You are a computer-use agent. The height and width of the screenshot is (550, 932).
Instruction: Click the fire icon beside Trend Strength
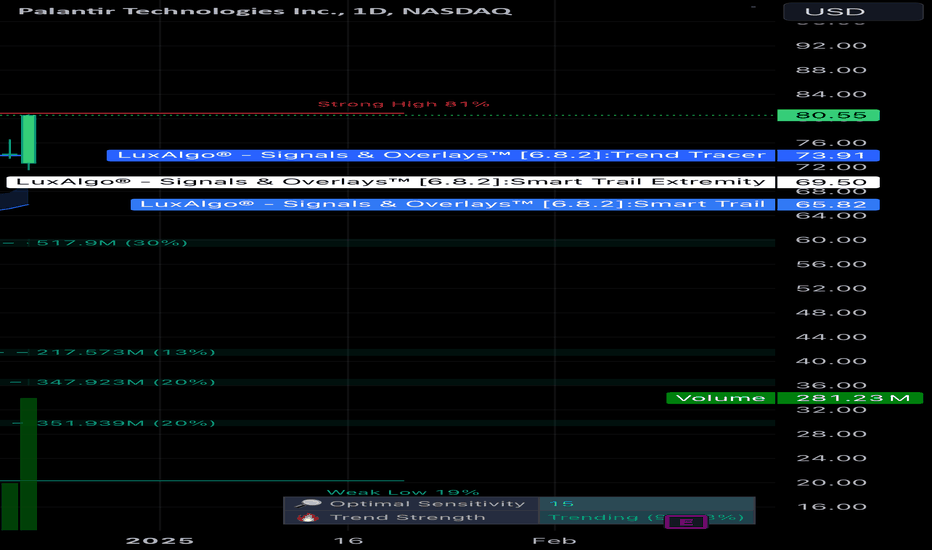pos(307,517)
